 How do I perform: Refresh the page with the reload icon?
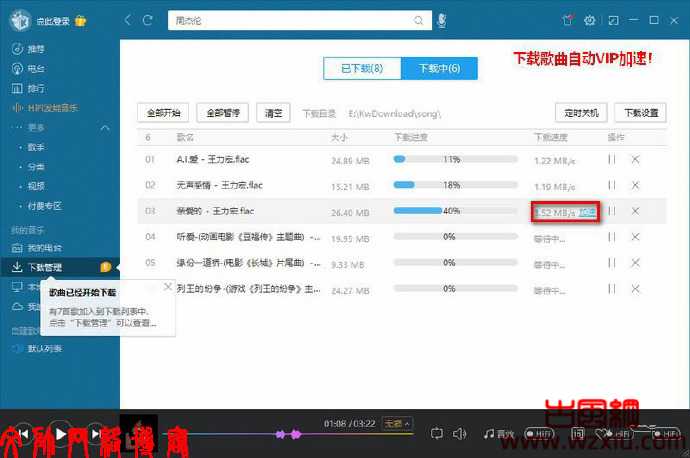tap(148, 20)
